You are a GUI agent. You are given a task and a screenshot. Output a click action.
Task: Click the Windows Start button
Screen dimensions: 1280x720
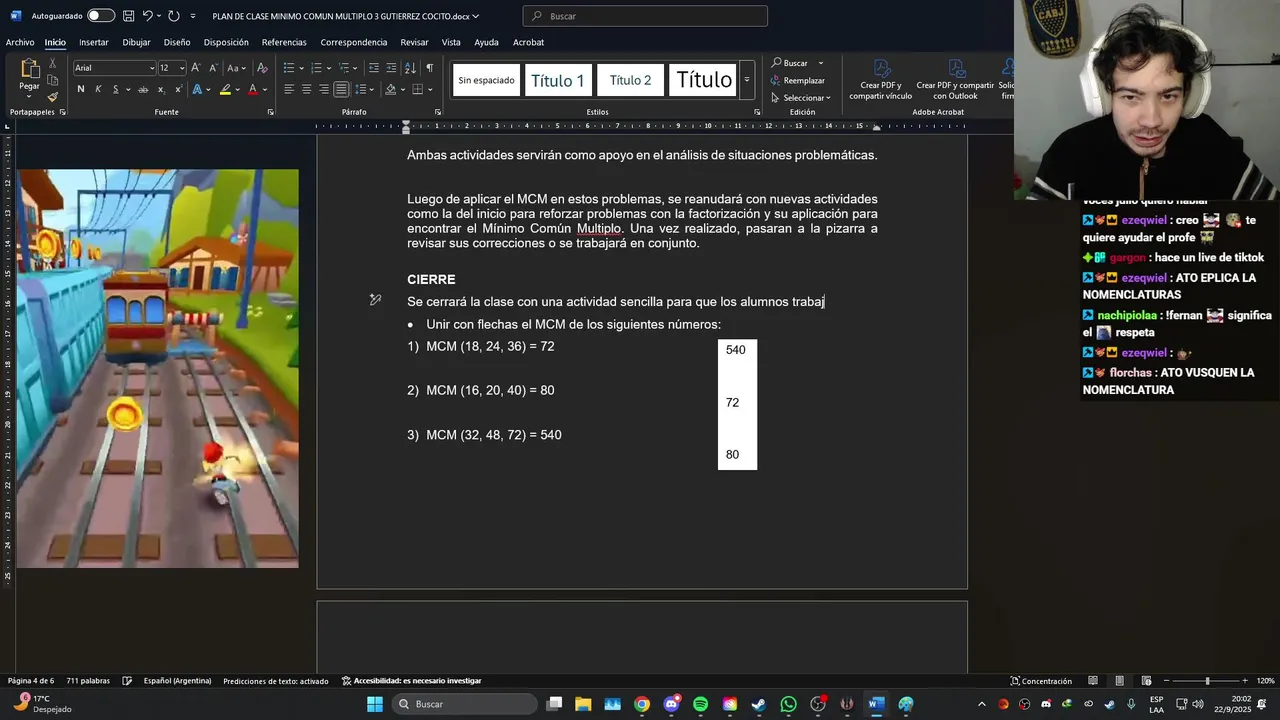coord(375,704)
